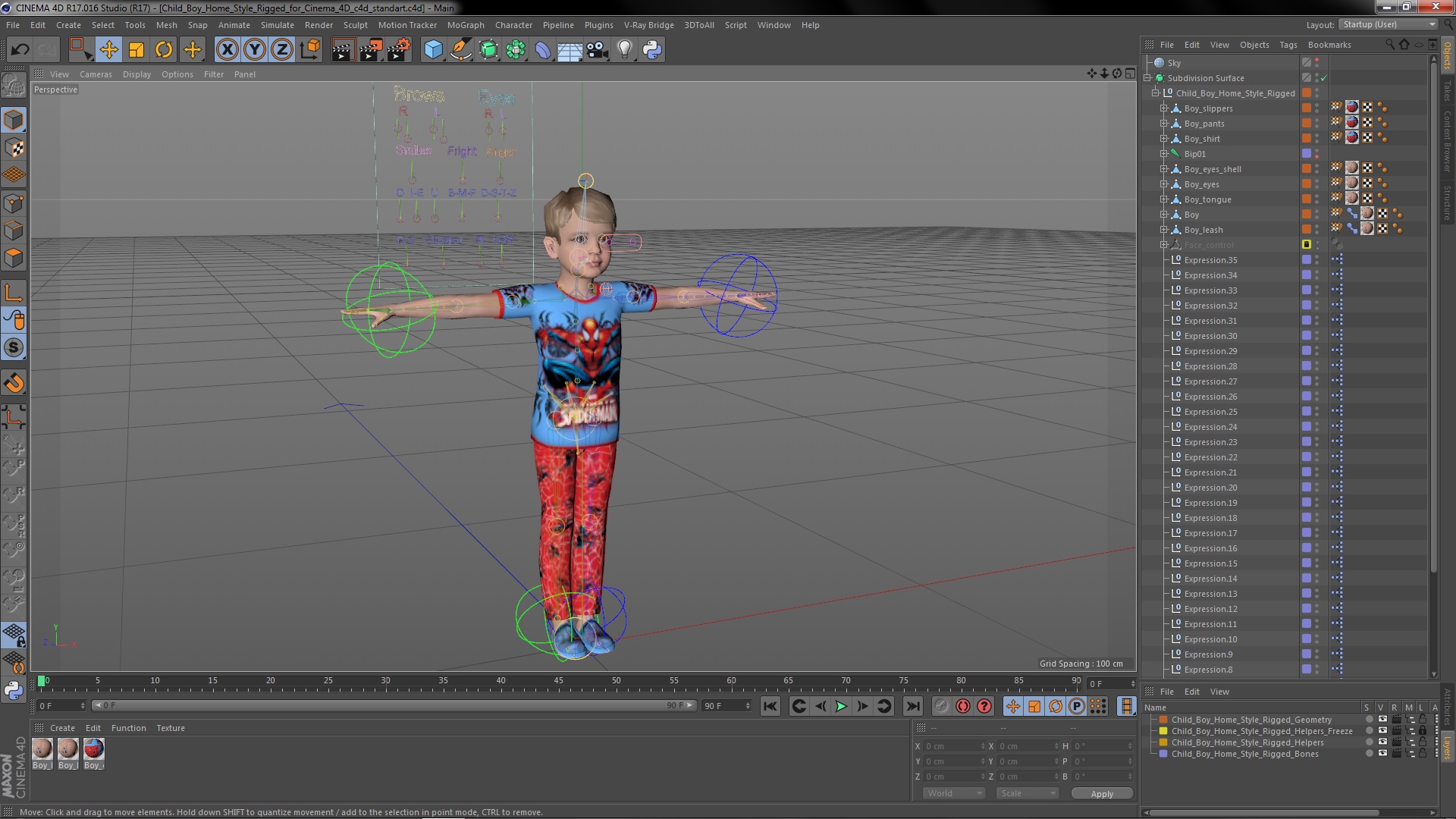Click Render to Picture Viewer icon
Screen dimensions: 1456x819
370,50
